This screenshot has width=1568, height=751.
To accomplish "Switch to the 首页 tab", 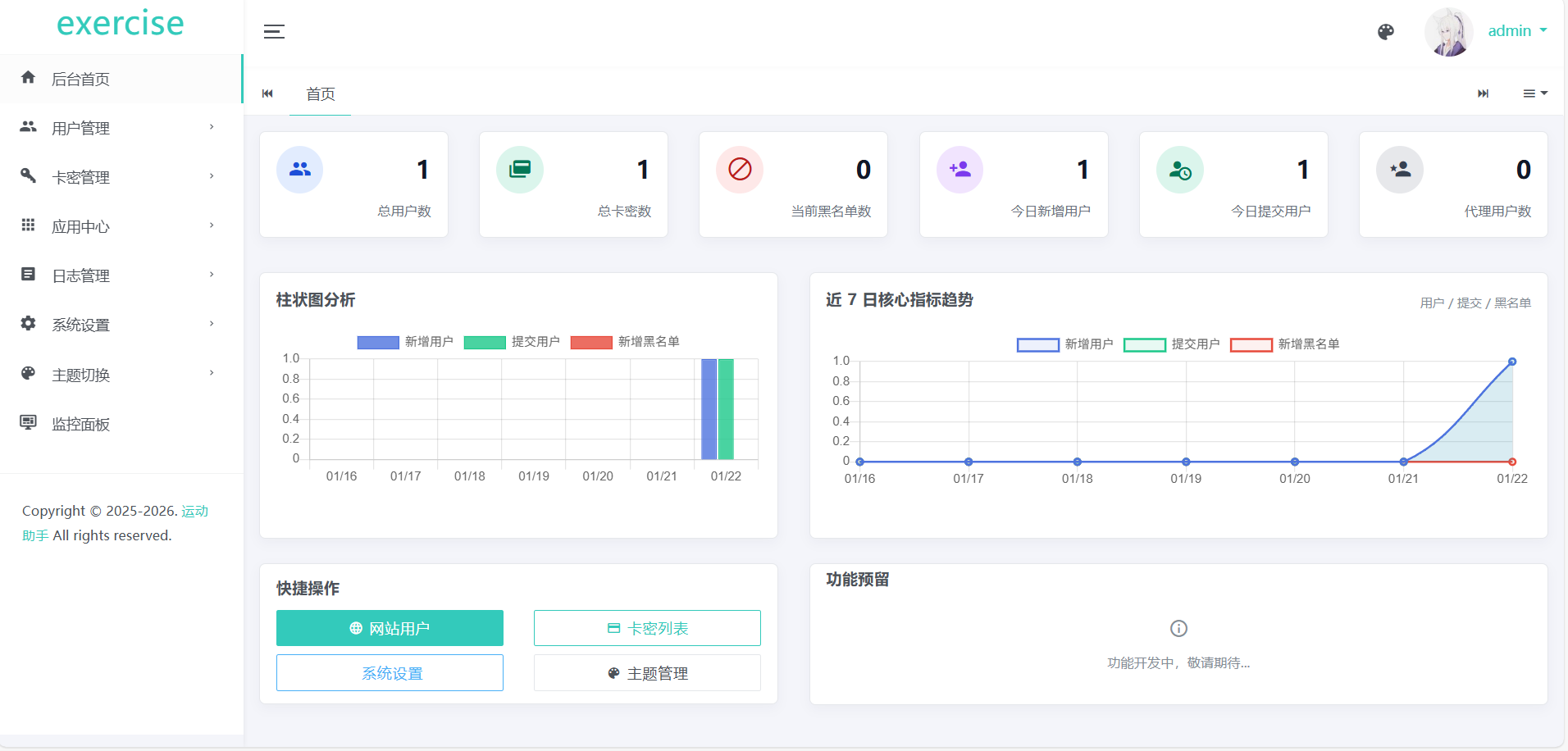I will (320, 94).
